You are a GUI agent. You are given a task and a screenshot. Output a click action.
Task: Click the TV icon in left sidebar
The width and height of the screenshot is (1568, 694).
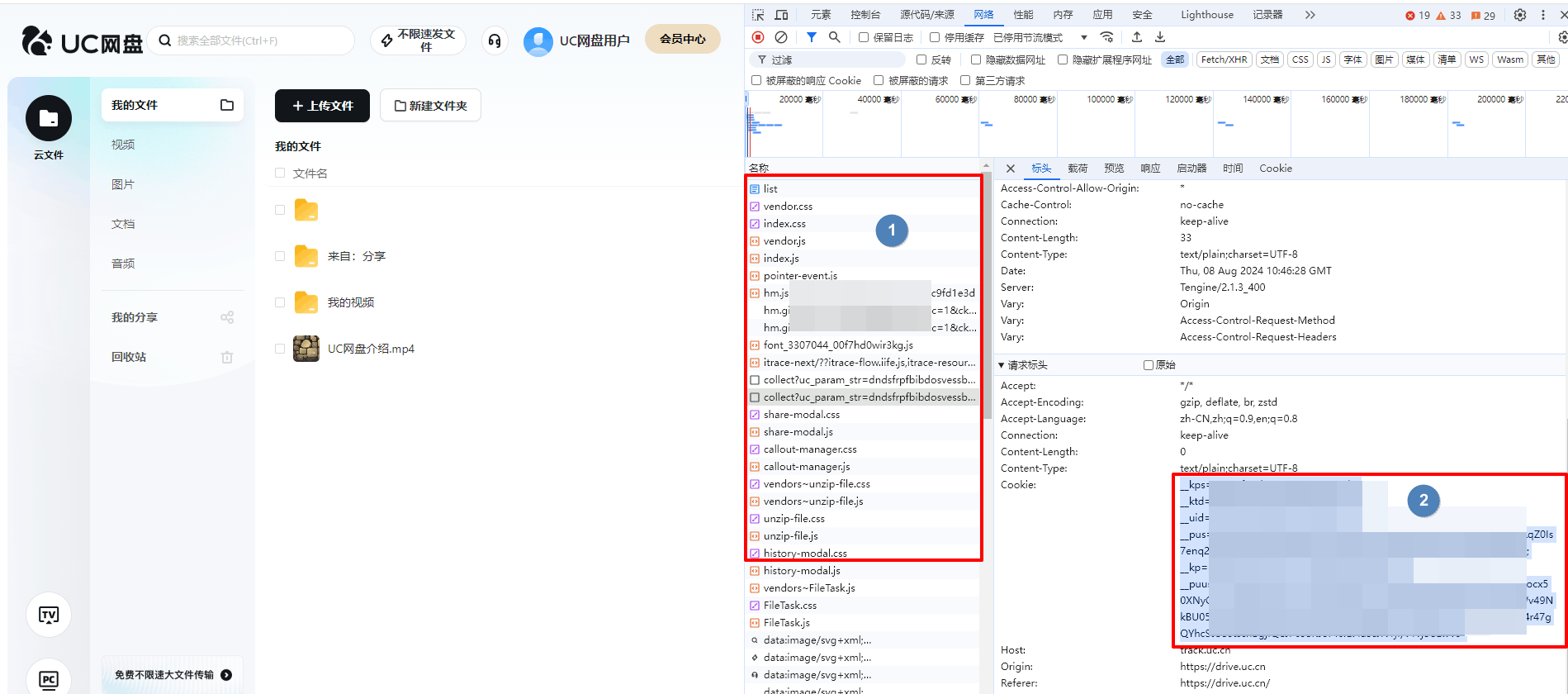click(x=49, y=615)
